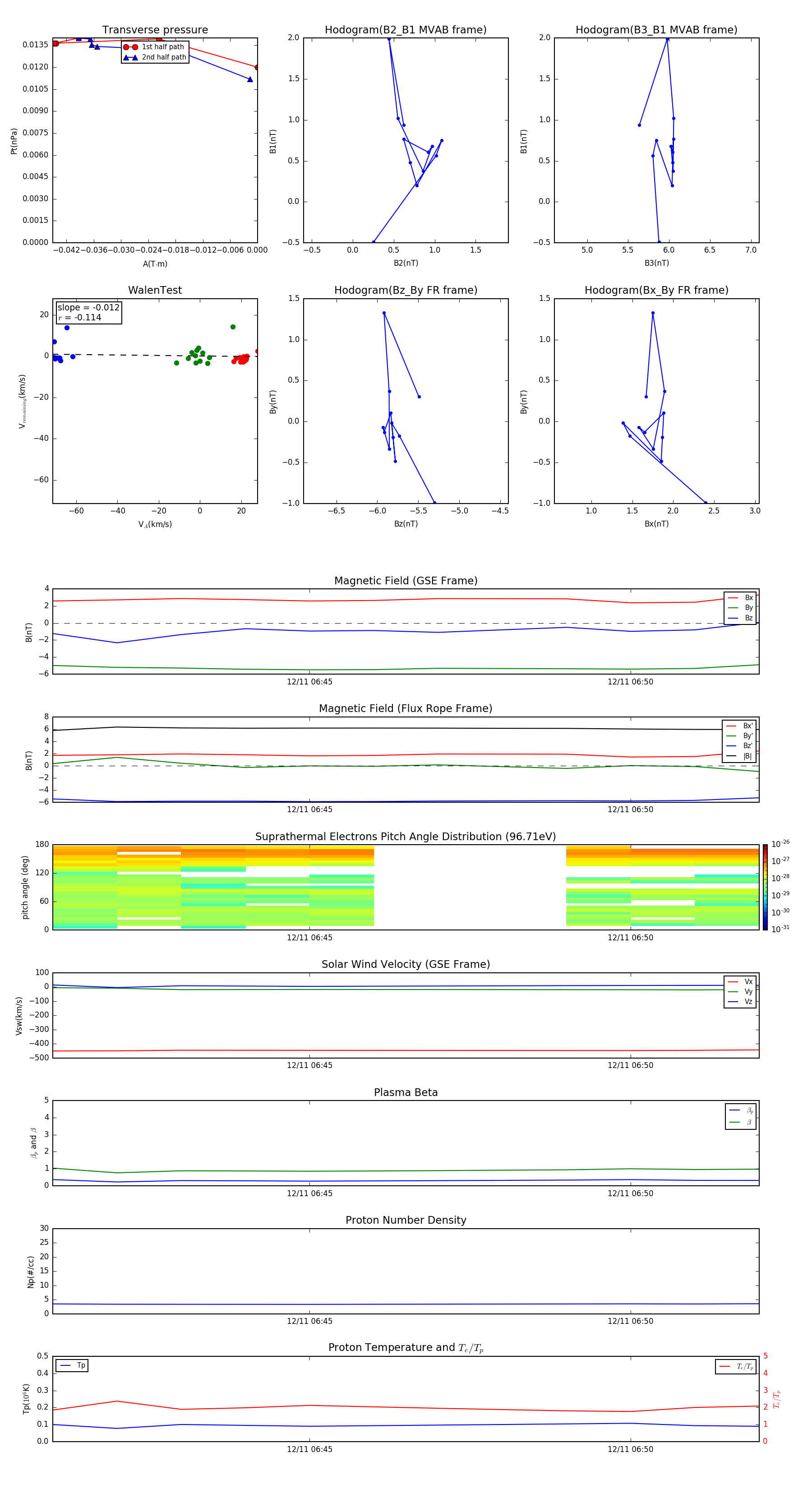Click the red "Te/Tp" right axis label
Viewport: 812px width, 1489px height.
(777, 1399)
